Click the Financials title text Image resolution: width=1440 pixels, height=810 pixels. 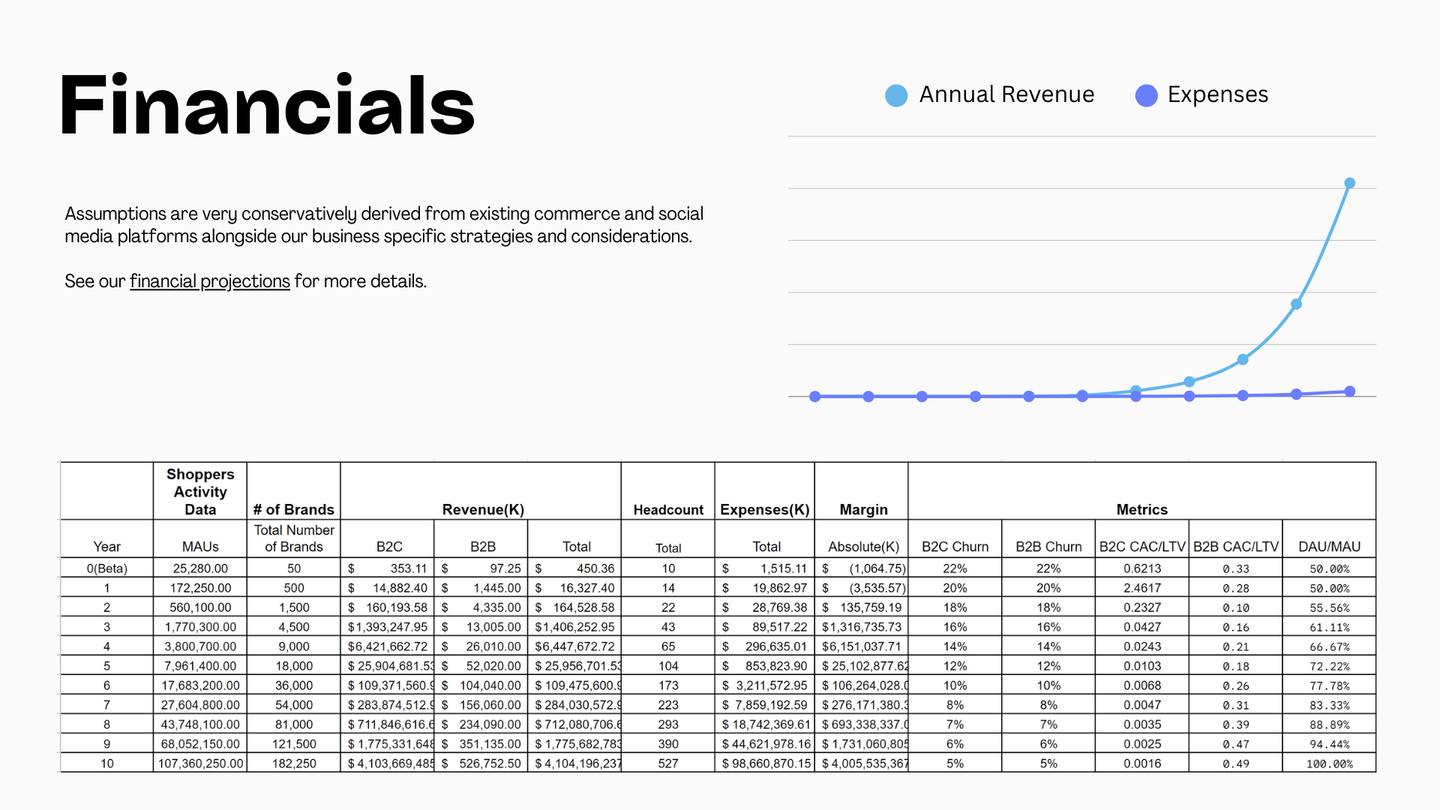(266, 103)
